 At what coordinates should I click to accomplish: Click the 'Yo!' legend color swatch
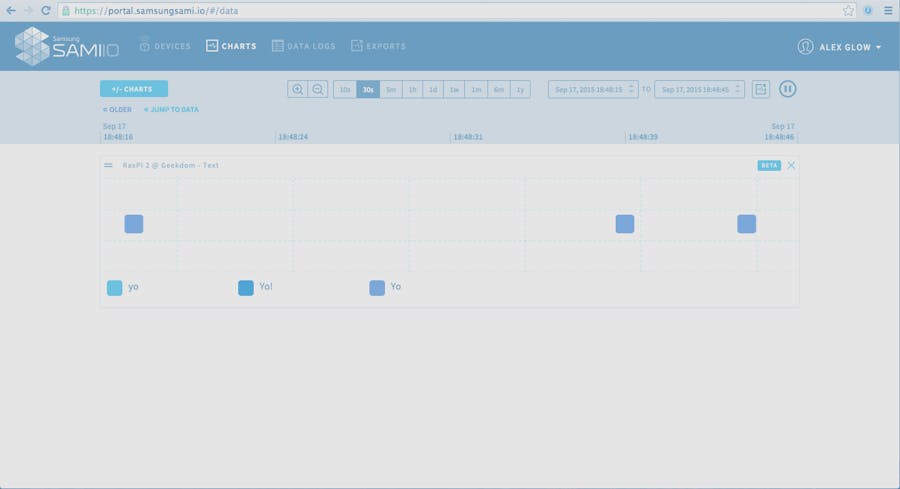pyautogui.click(x=246, y=288)
